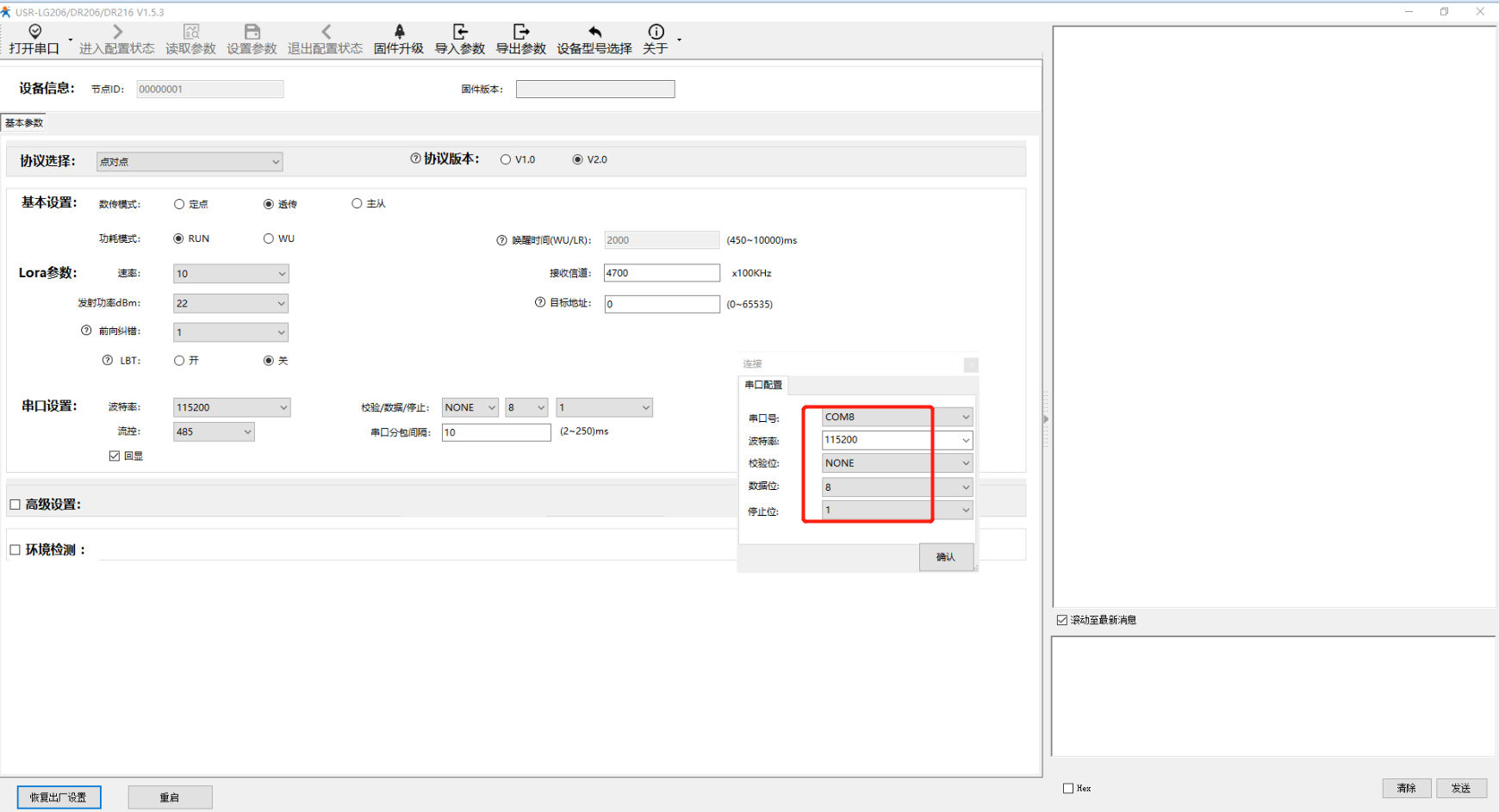This screenshot has height=812, width=1499.
Task: Click help icon next to 协议版本
Action: pyautogui.click(x=415, y=158)
